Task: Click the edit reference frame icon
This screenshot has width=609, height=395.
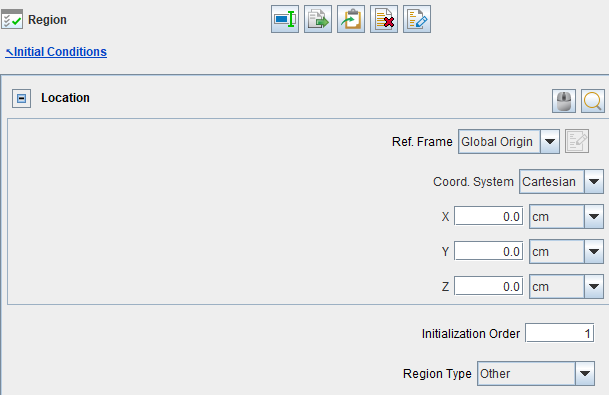Action: [577, 141]
